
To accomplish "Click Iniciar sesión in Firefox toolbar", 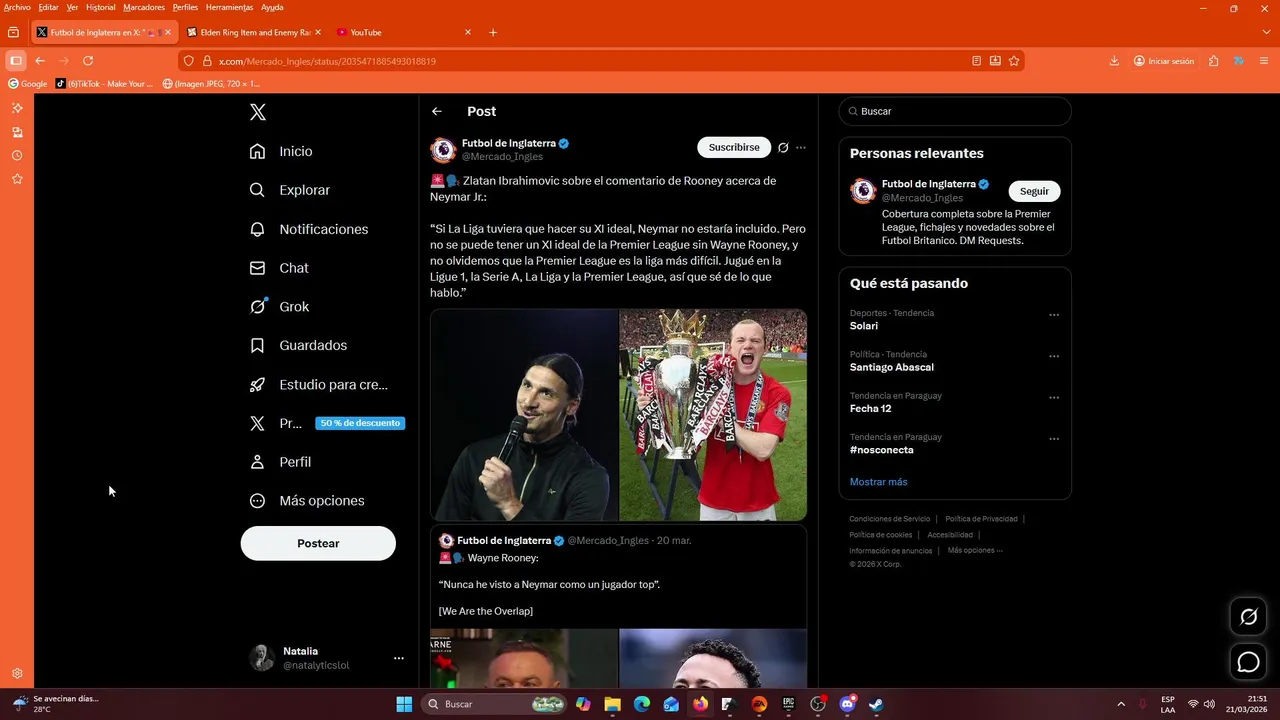I will click(x=1164, y=61).
